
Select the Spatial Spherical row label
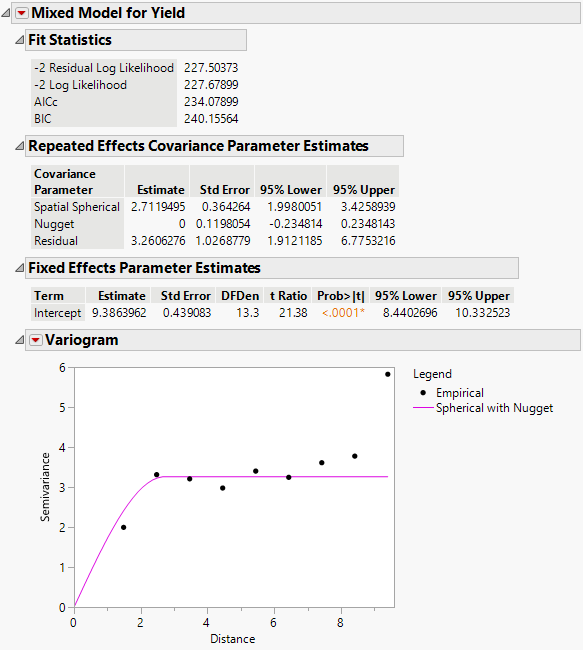point(77,207)
